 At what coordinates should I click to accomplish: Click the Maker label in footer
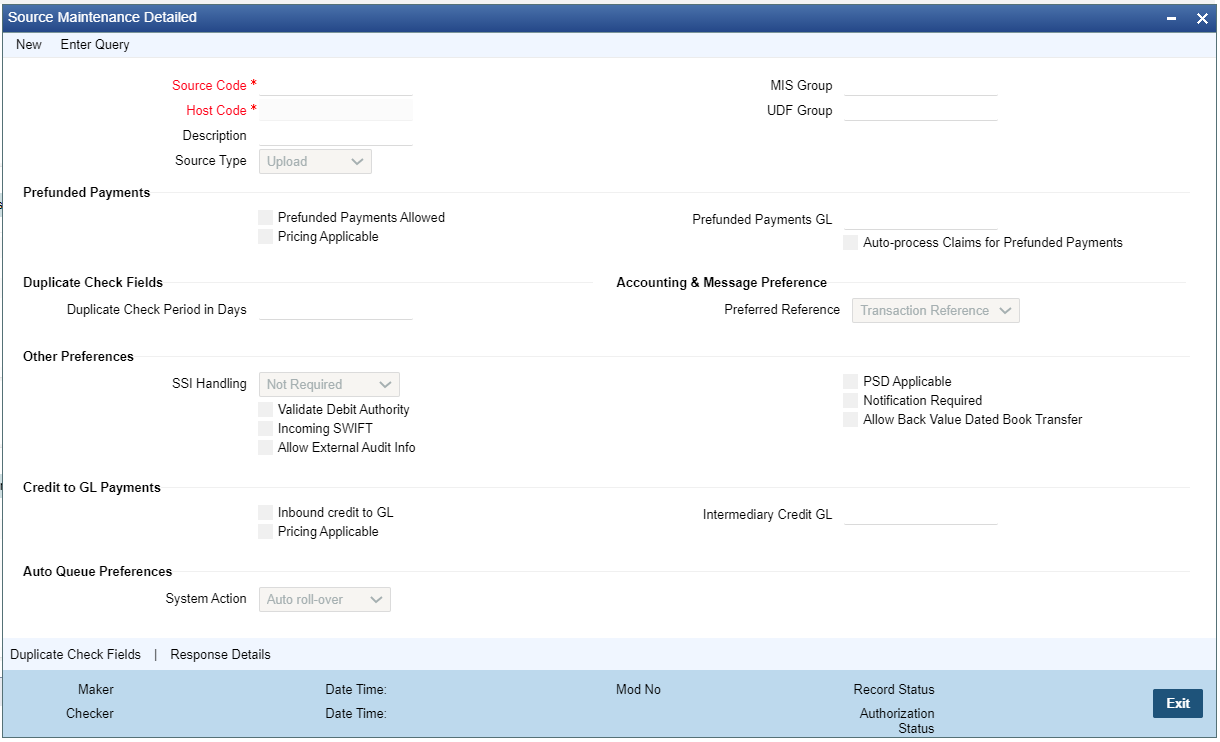click(x=96, y=689)
